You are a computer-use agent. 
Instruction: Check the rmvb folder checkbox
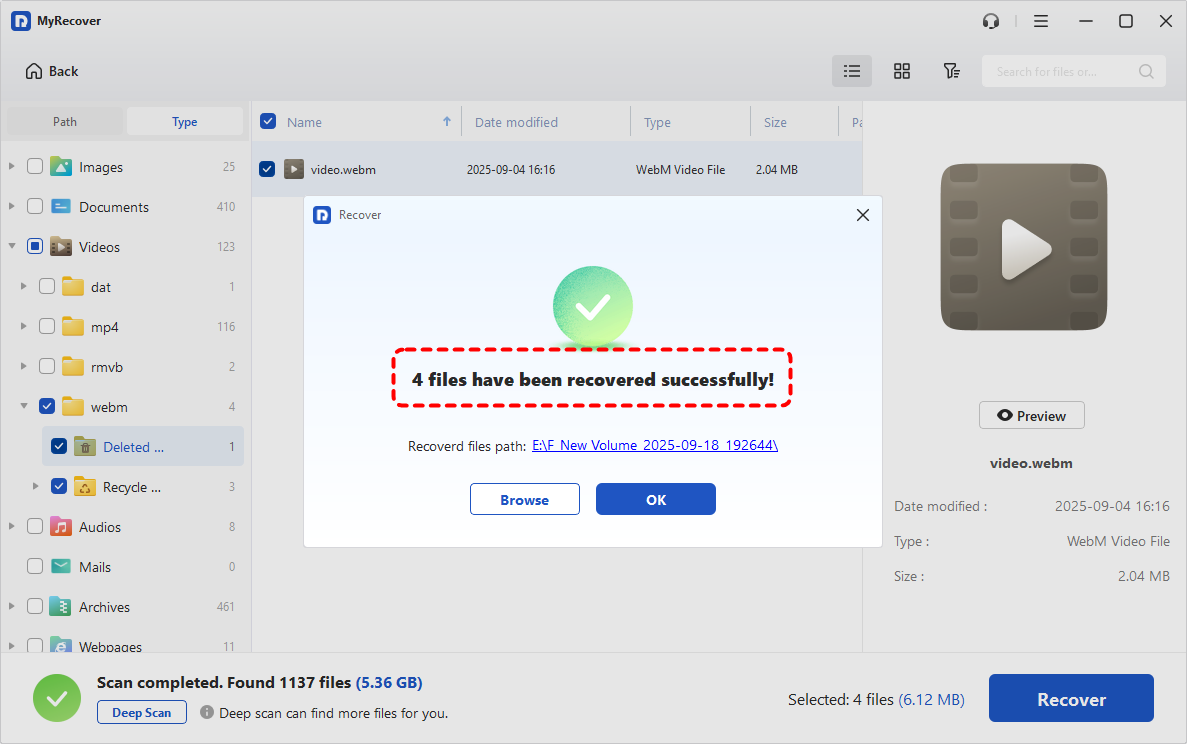tap(47, 366)
